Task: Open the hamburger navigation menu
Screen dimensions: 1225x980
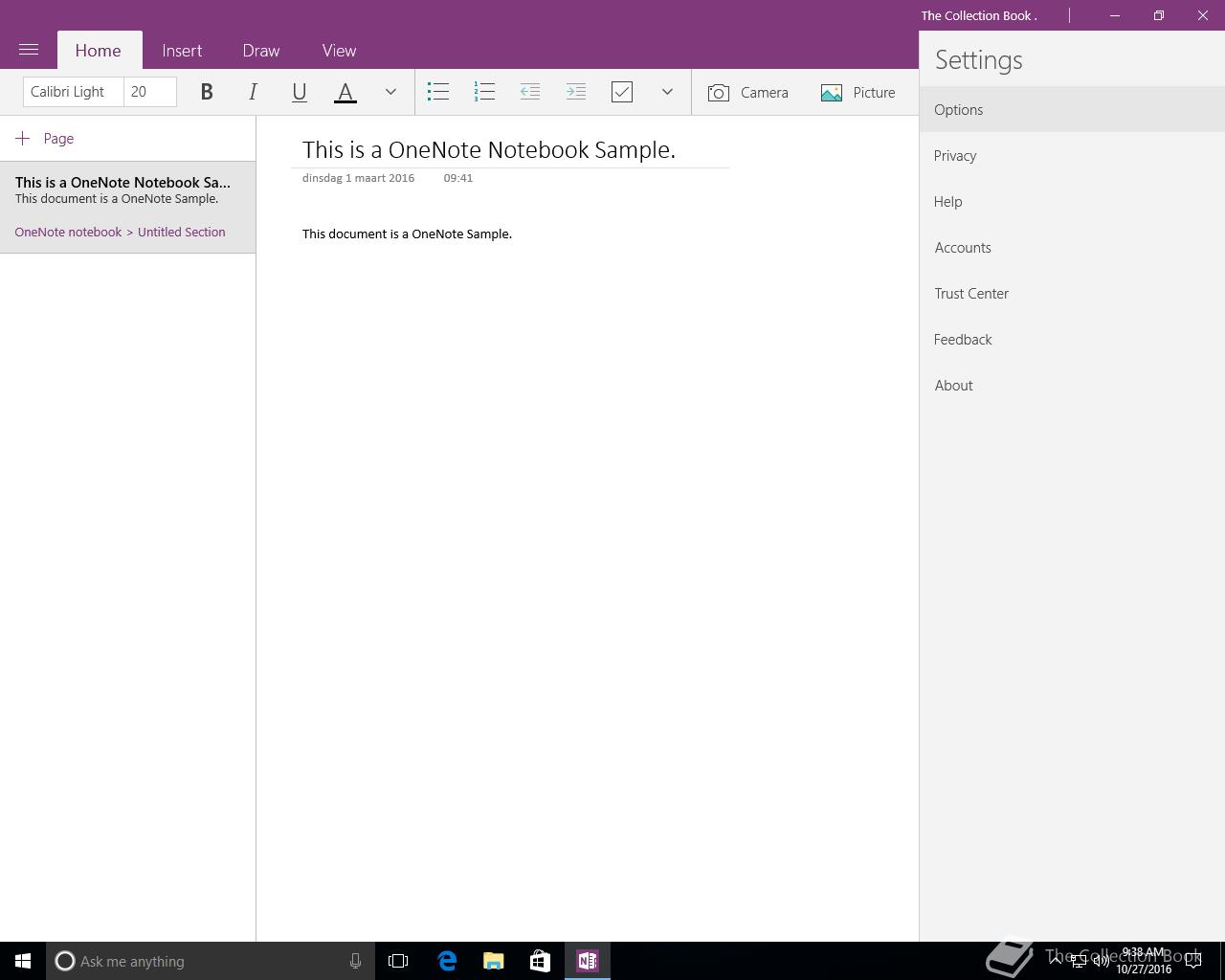Action: [x=29, y=50]
